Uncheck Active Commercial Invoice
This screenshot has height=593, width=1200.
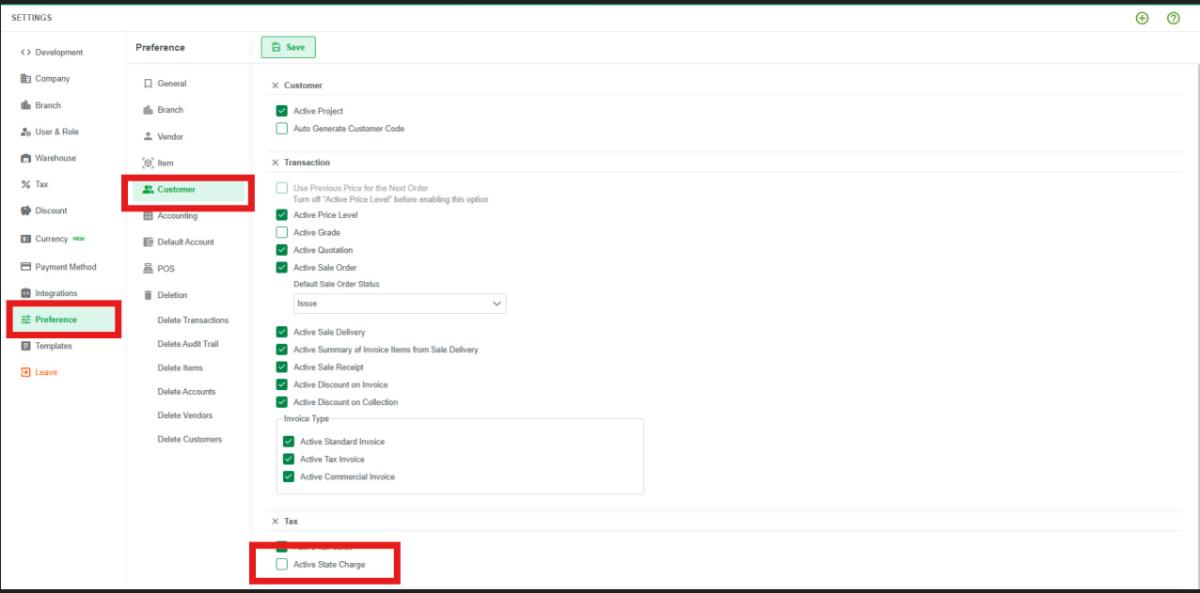289,477
